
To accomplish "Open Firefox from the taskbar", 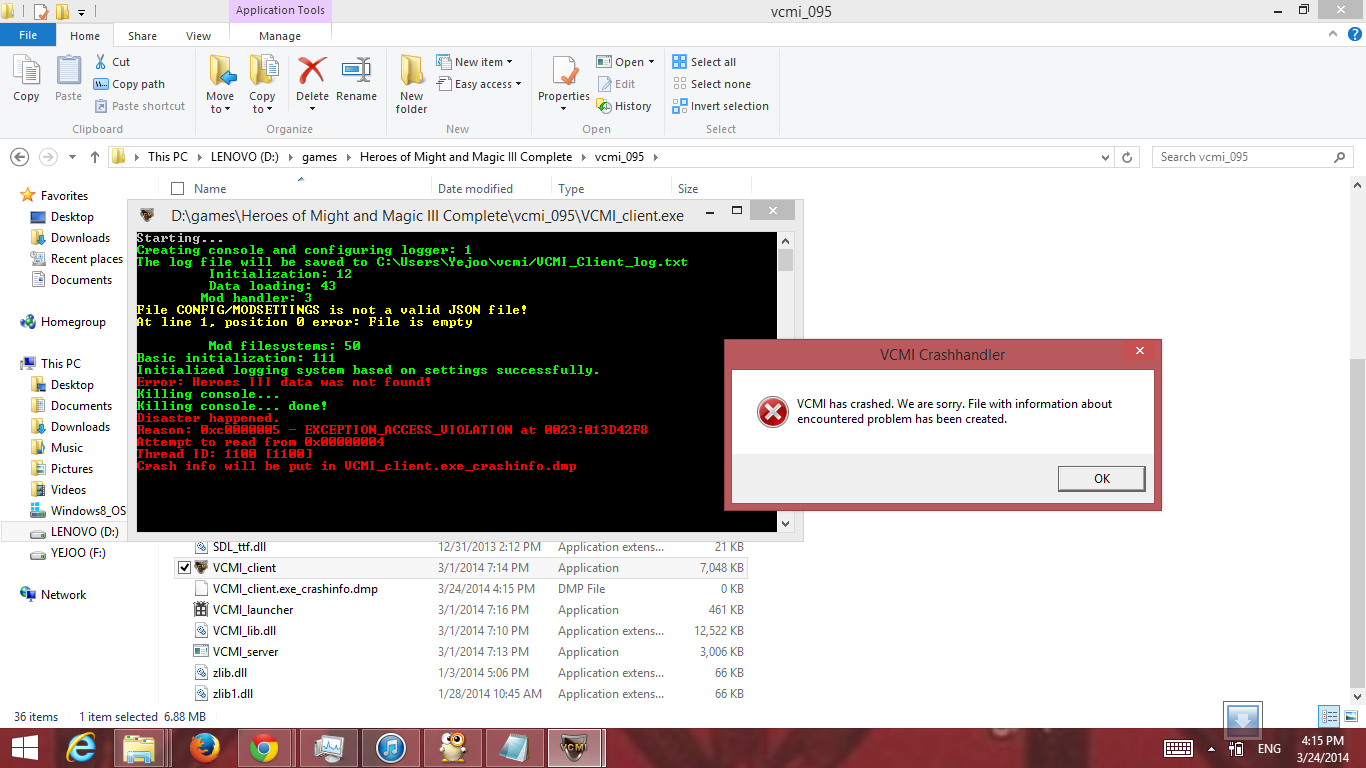I will pyautogui.click(x=204, y=748).
